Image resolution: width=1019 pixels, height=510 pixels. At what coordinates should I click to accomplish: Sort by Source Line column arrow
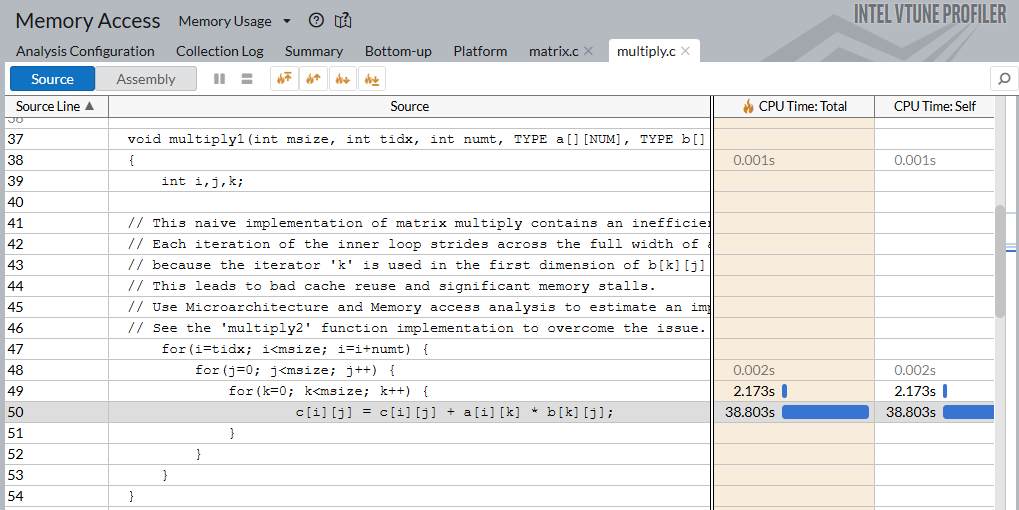click(x=90, y=105)
